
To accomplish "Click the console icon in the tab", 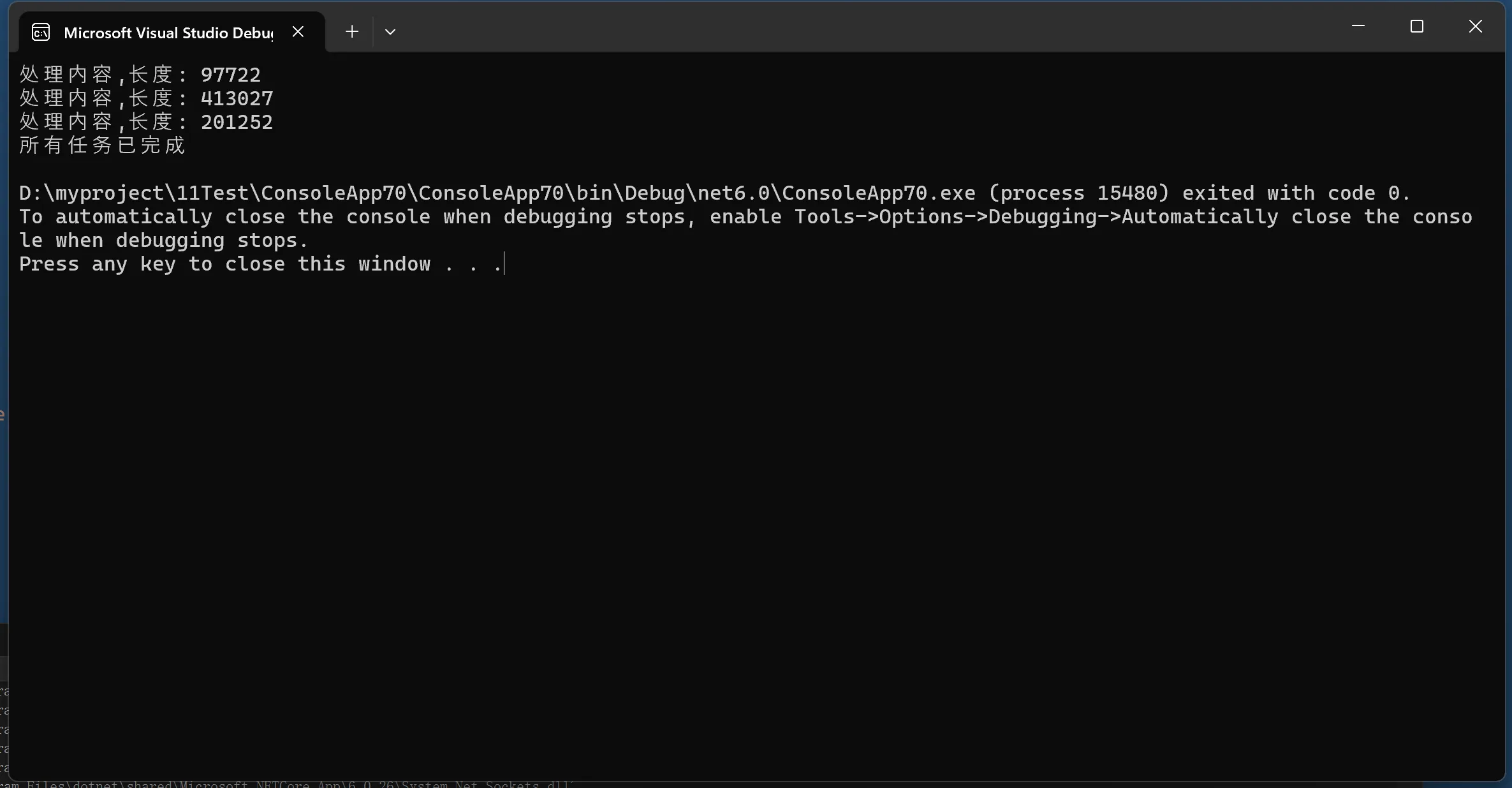I will tap(41, 32).
